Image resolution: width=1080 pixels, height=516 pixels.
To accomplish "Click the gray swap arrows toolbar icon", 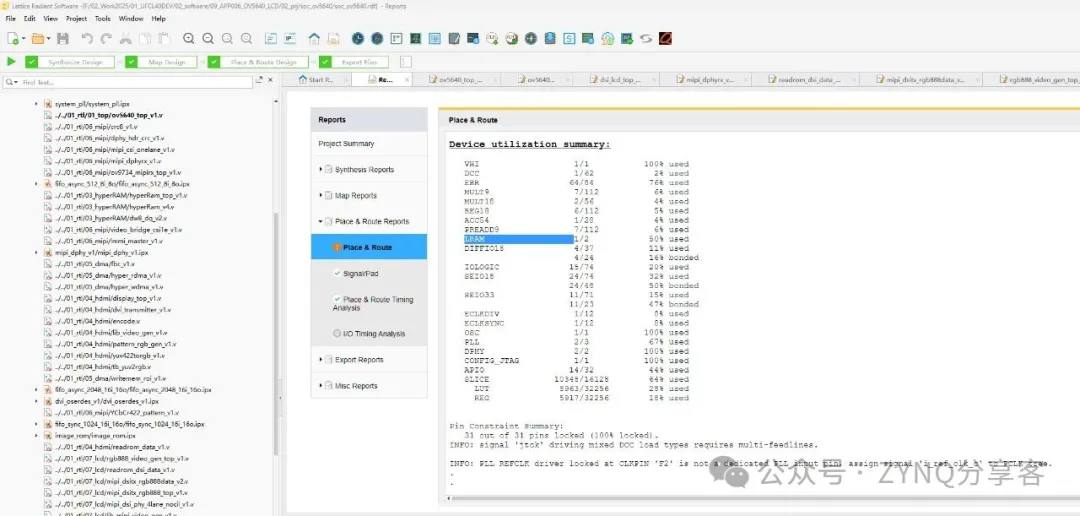I will (x=646, y=39).
